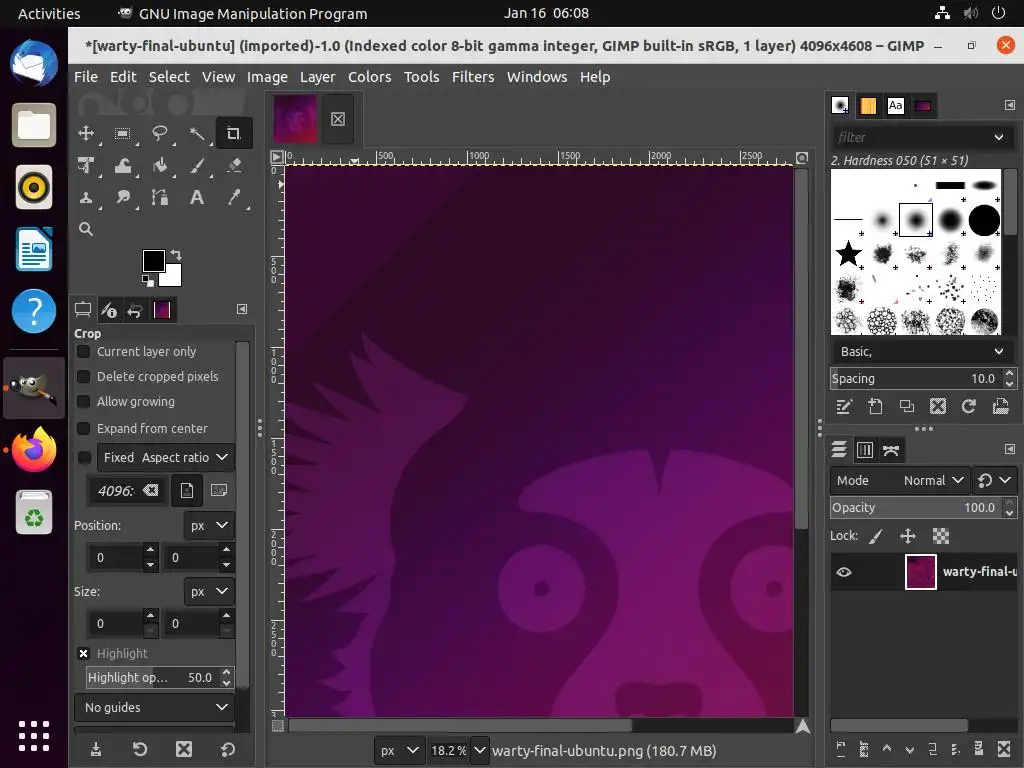The width and height of the screenshot is (1024, 768).
Task: Open the Filters menu
Action: coord(473,76)
